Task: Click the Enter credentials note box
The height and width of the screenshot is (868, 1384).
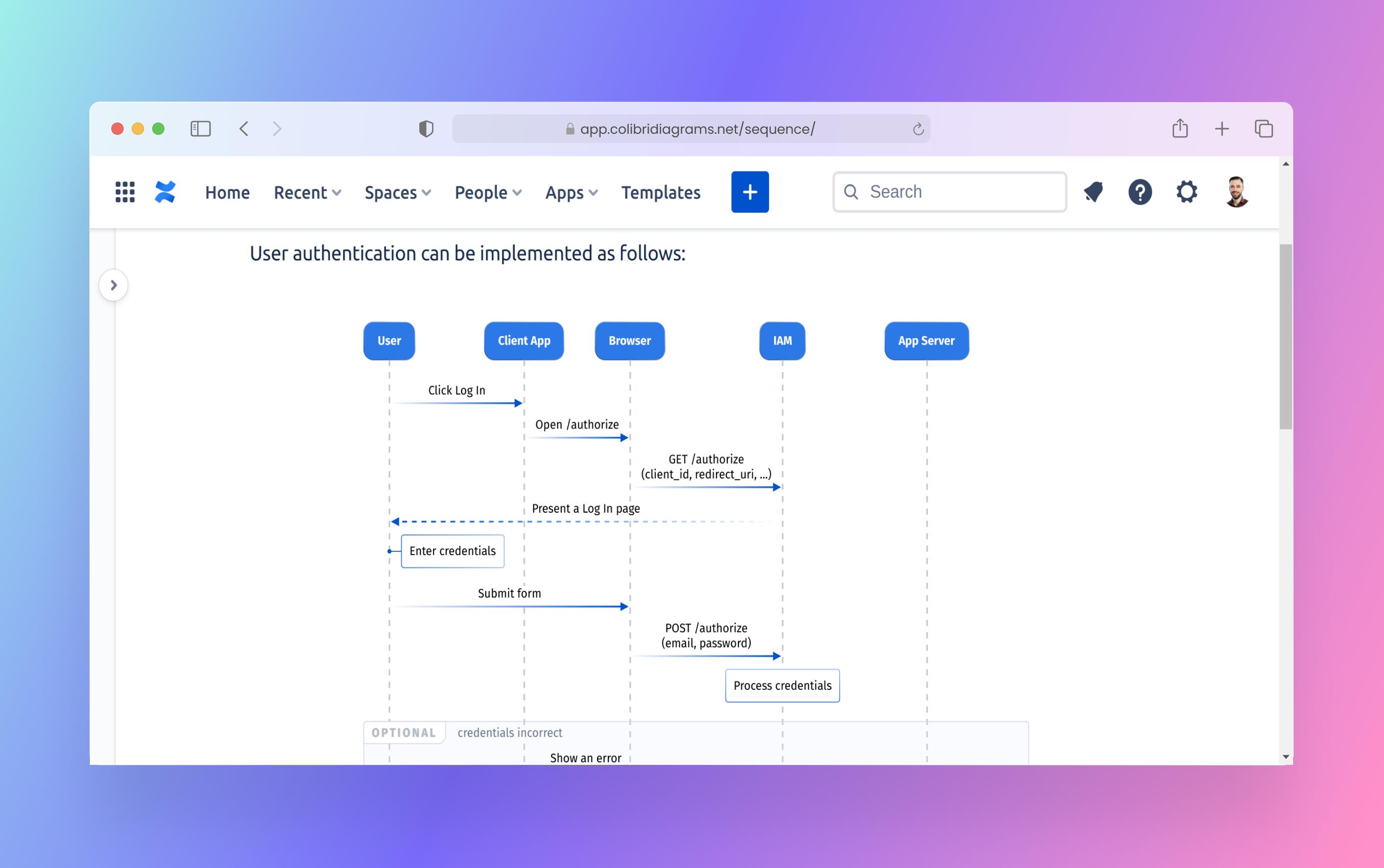Action: 452,551
